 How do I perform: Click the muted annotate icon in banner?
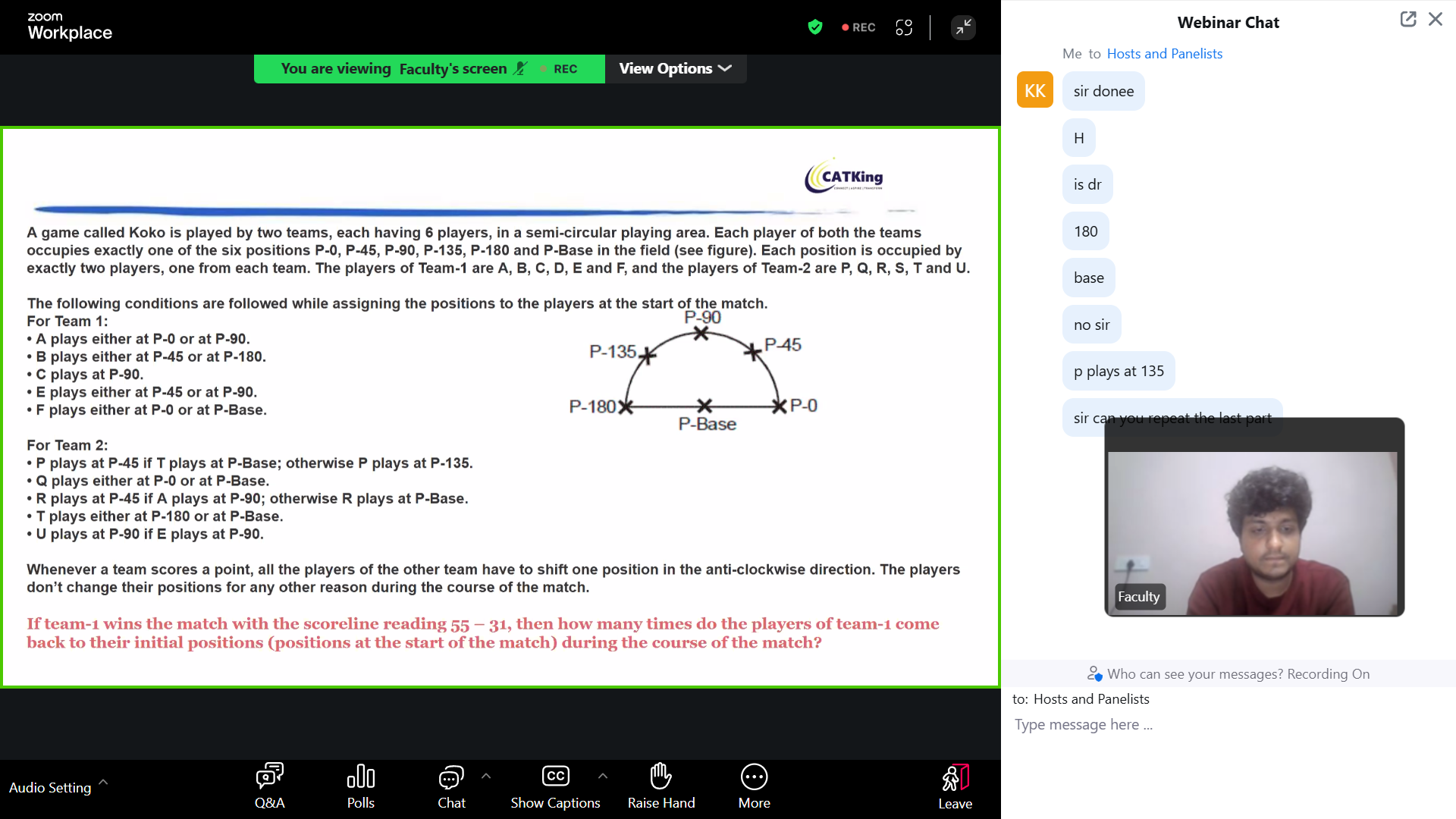(519, 68)
